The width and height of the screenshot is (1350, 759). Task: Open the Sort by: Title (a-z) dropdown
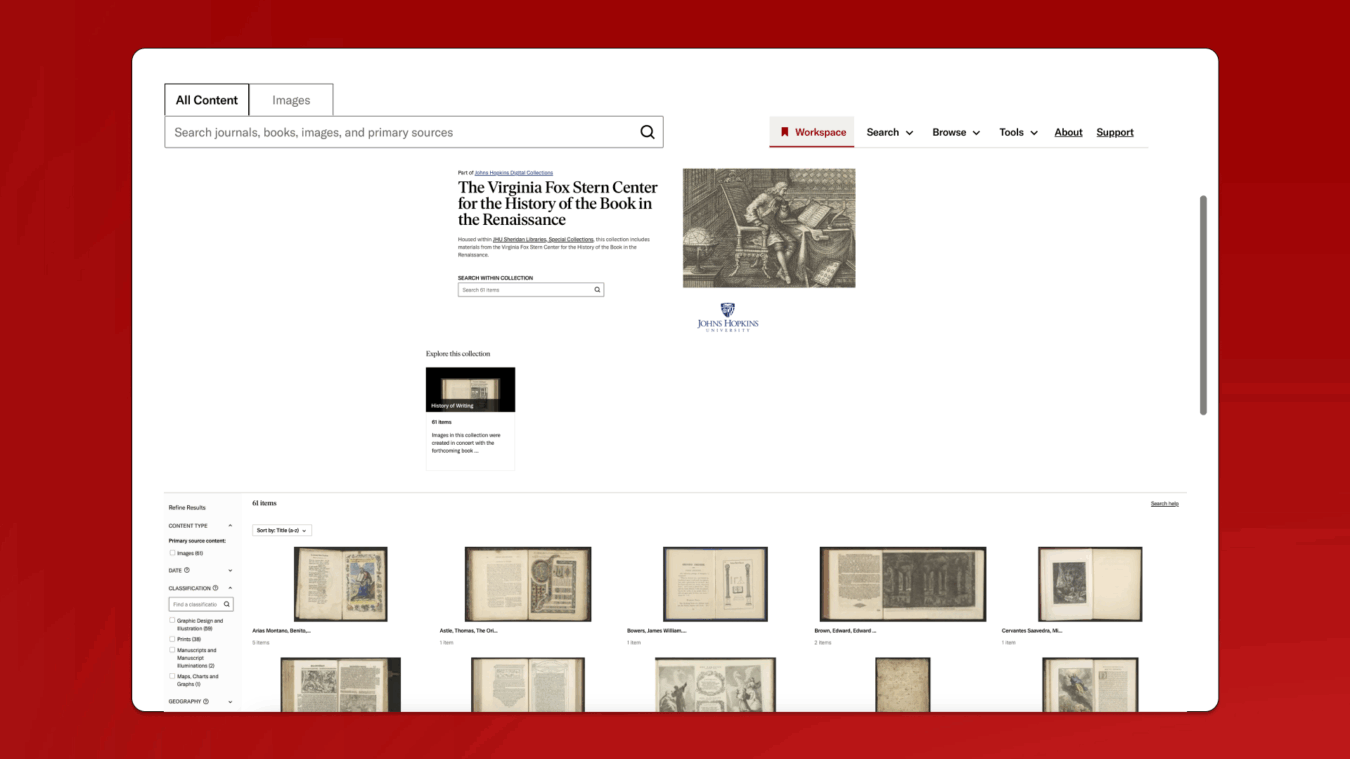(282, 530)
